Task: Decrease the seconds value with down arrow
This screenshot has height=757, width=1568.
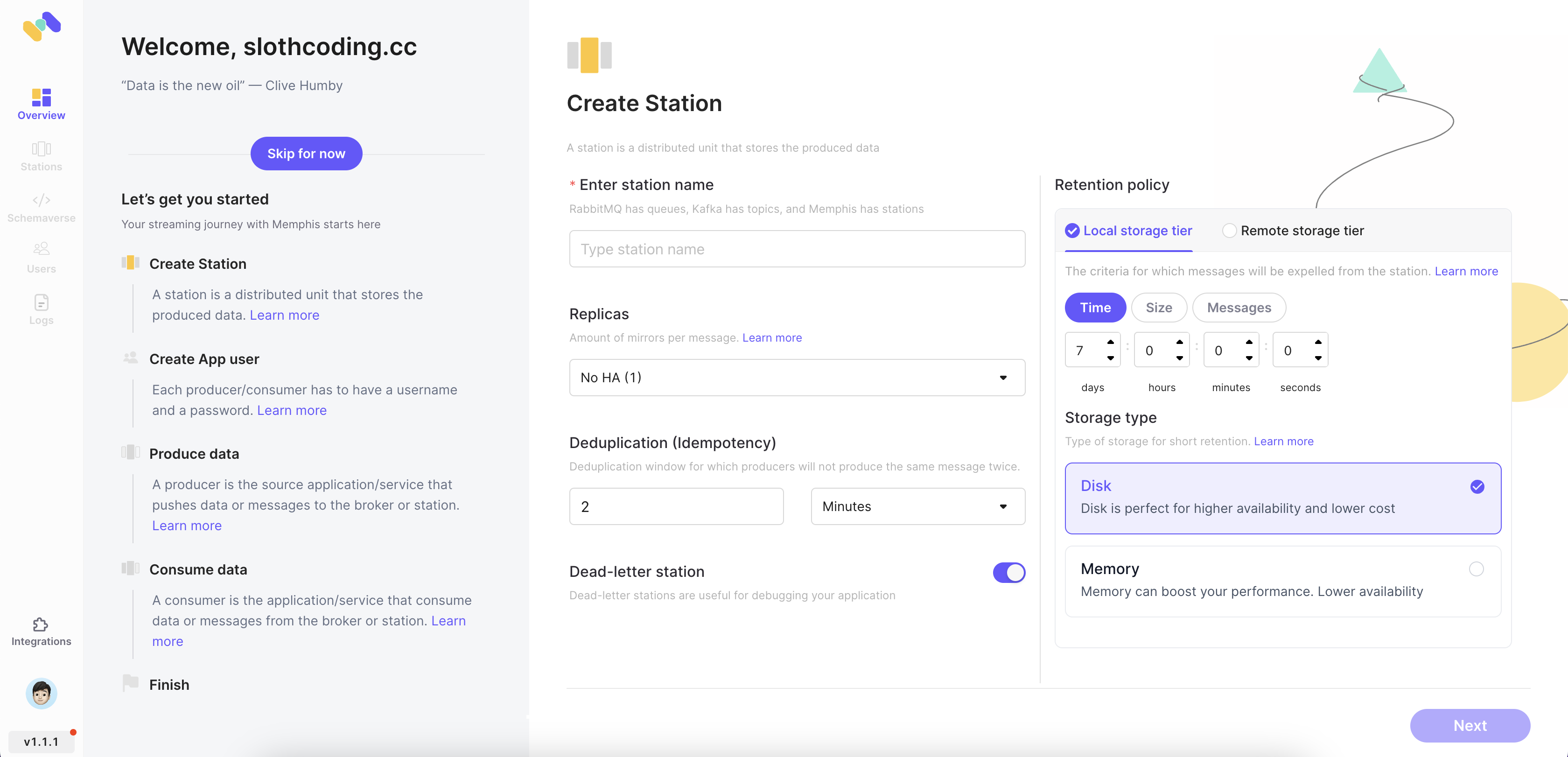Action: coord(1318,358)
